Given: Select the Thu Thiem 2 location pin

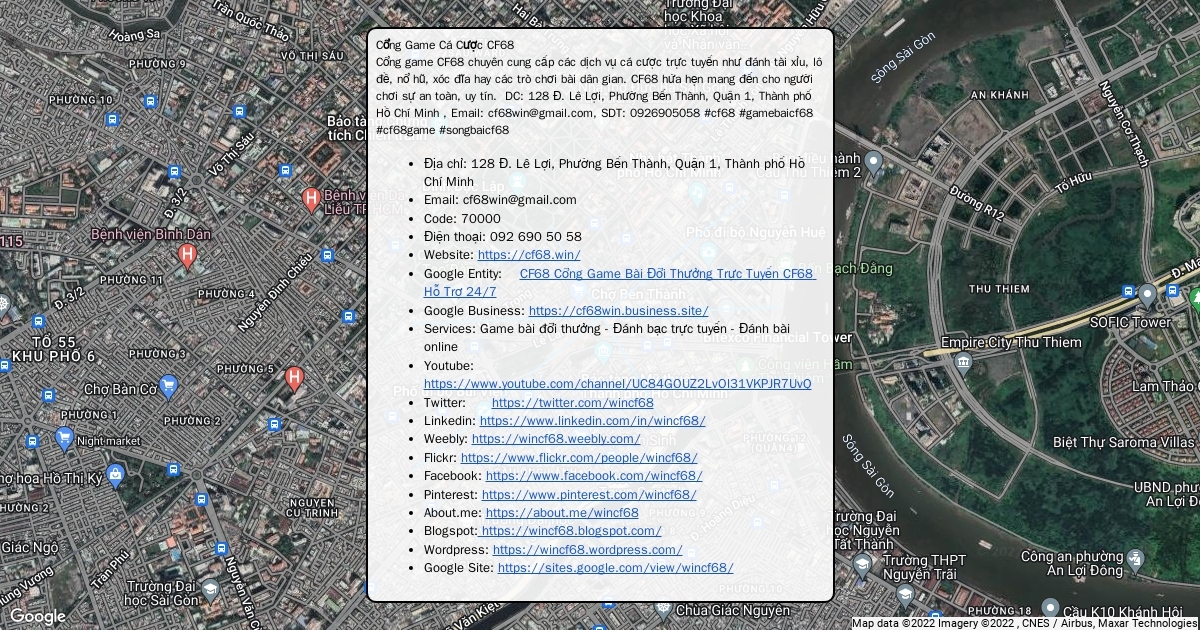Looking at the screenshot, I should click(873, 162).
